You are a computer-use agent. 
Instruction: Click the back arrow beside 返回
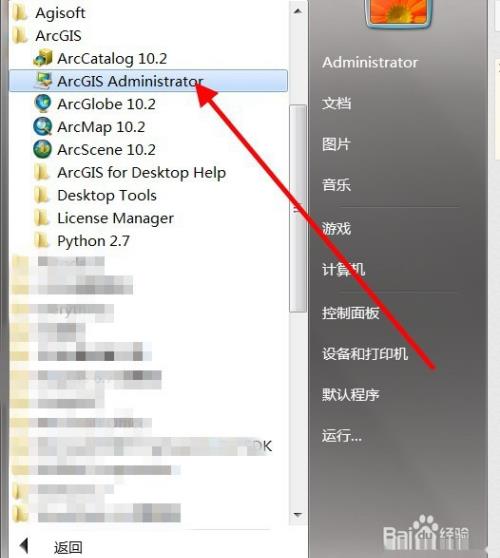24,546
